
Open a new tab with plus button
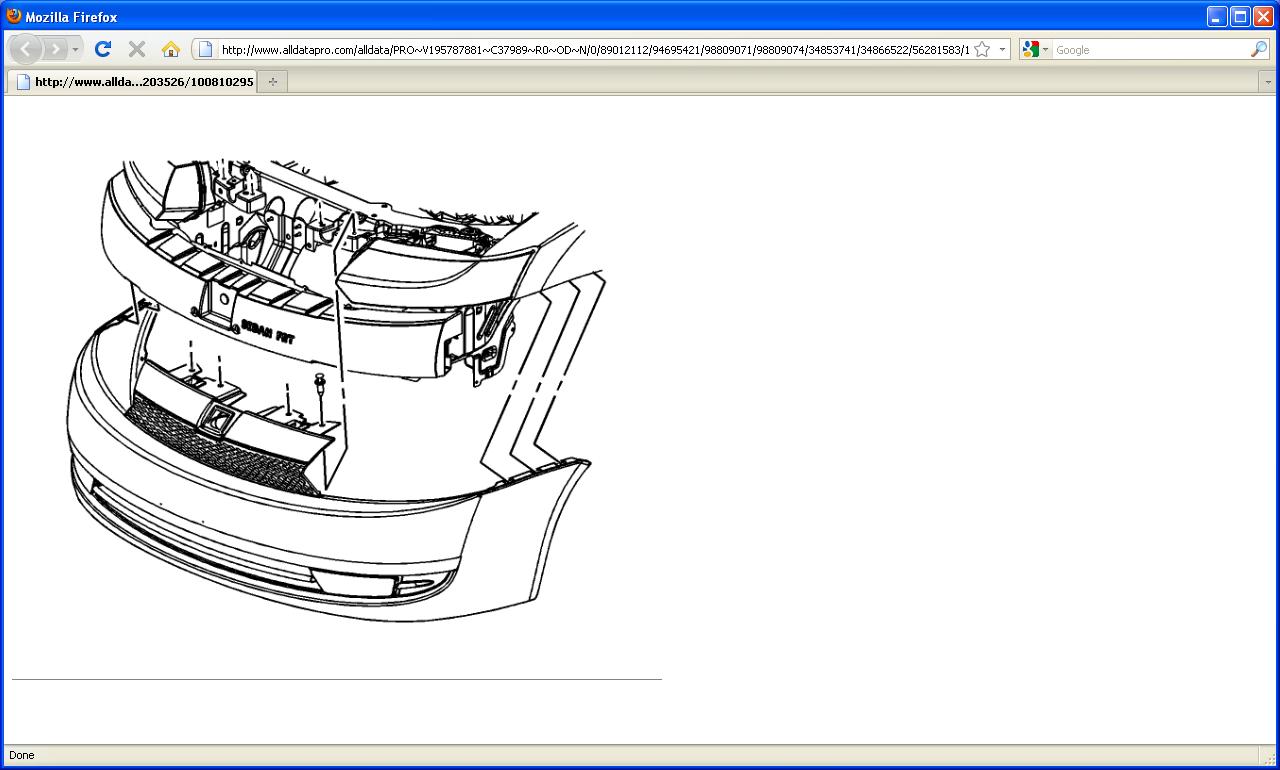[273, 82]
